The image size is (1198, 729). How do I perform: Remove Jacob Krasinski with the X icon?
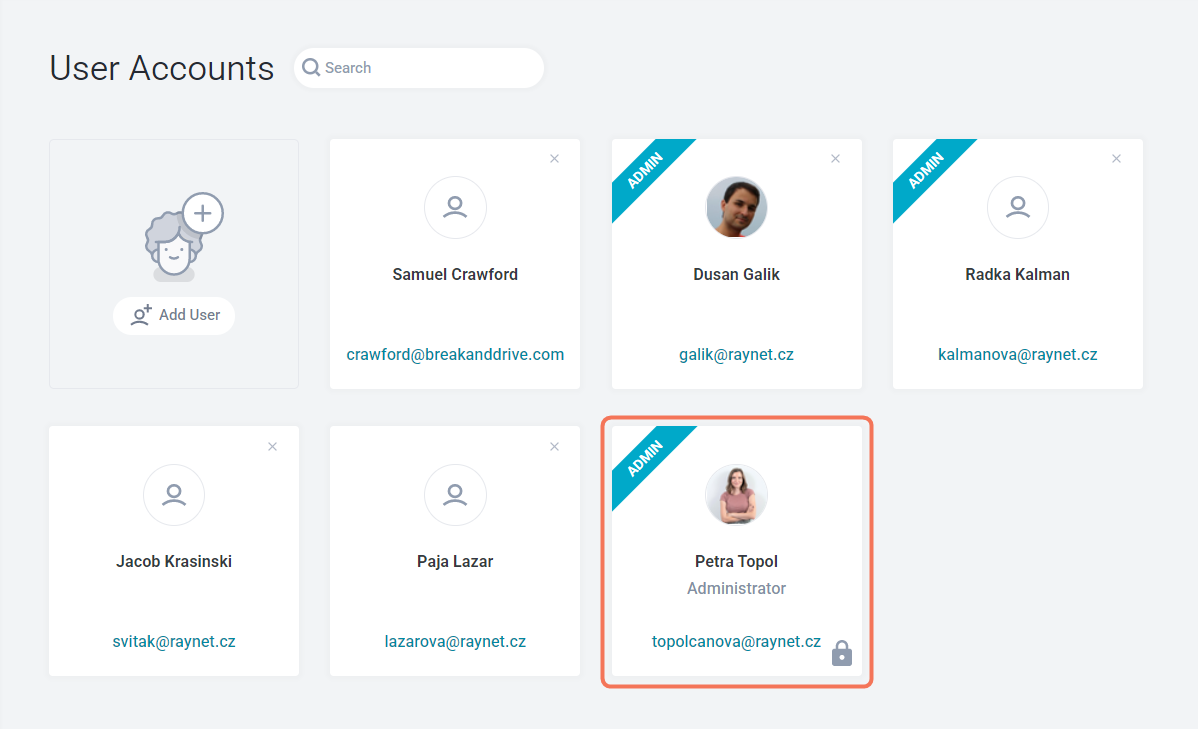pos(273,446)
